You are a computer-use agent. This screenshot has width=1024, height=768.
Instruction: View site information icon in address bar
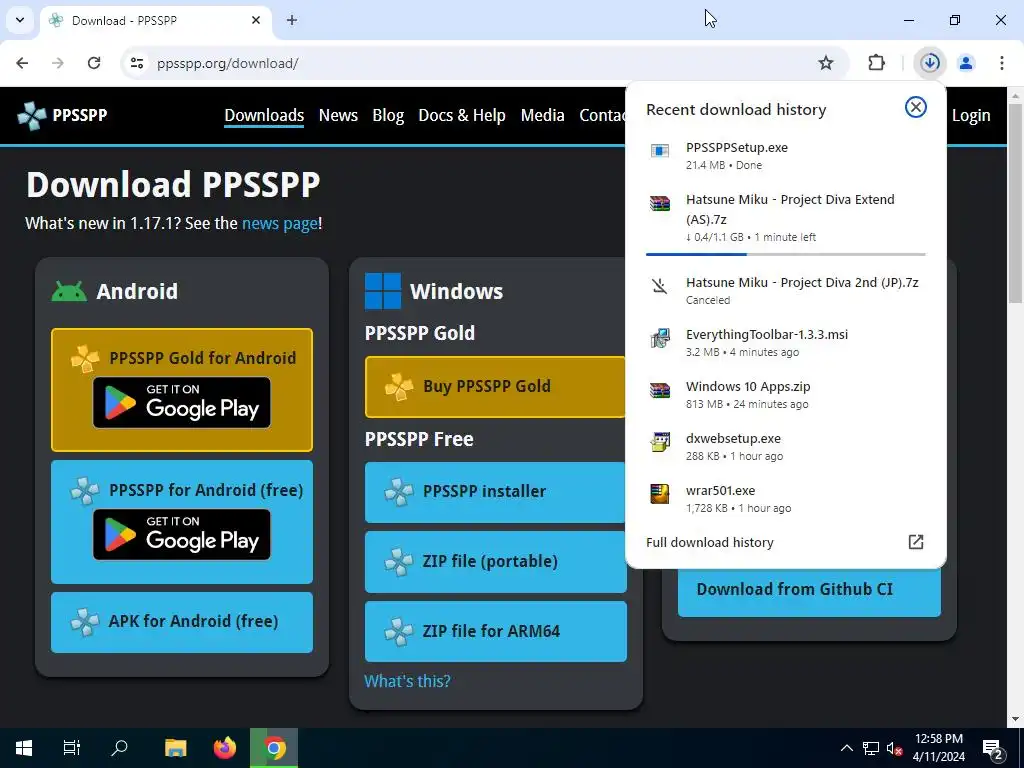click(136, 63)
